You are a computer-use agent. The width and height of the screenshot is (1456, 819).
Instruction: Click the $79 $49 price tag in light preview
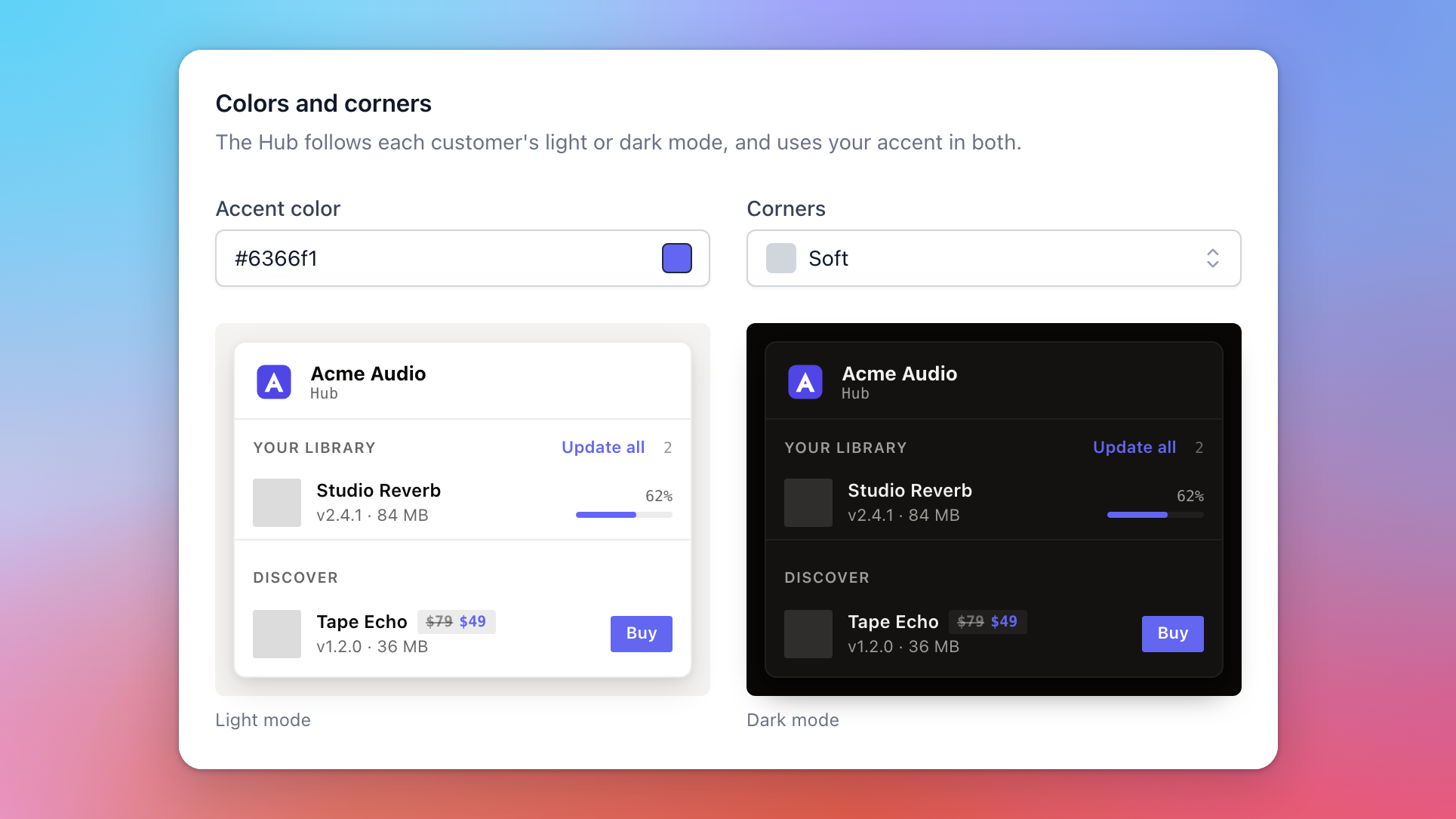[x=457, y=622]
